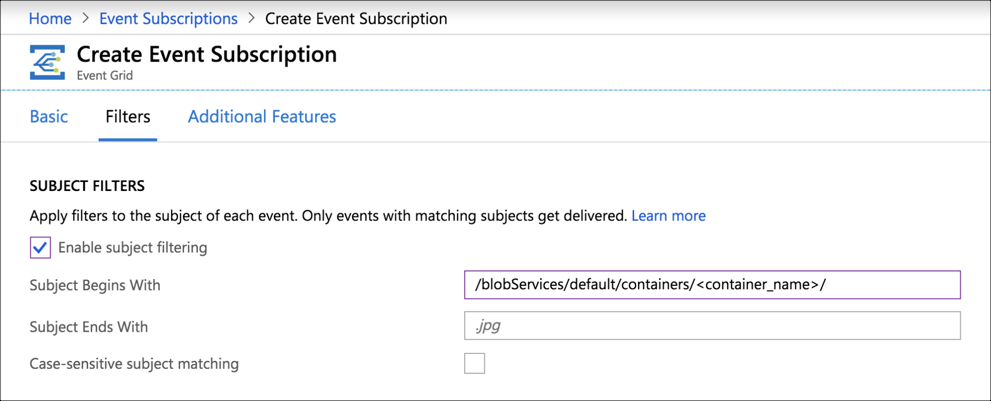Click the Subject Begins With label
The image size is (991, 401).
(95, 285)
